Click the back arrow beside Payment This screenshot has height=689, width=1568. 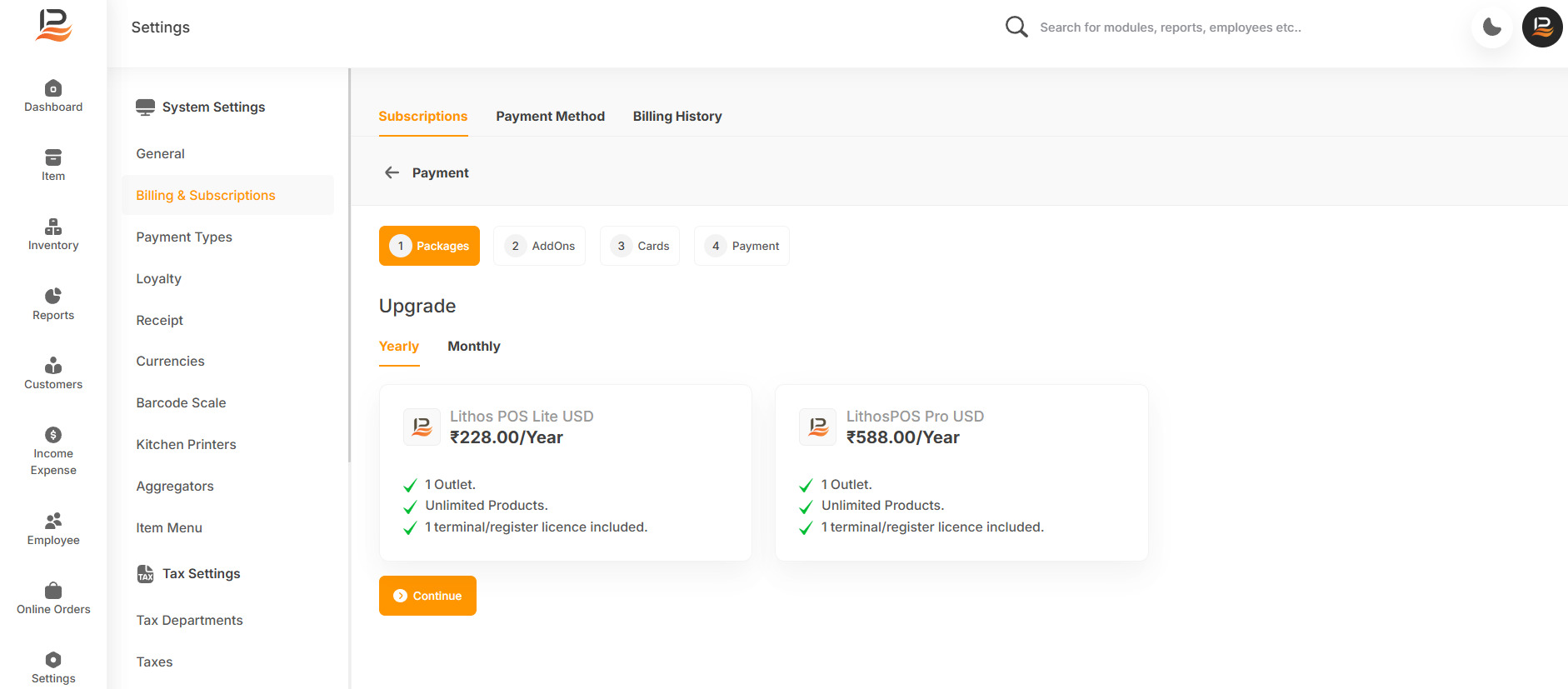tap(392, 172)
